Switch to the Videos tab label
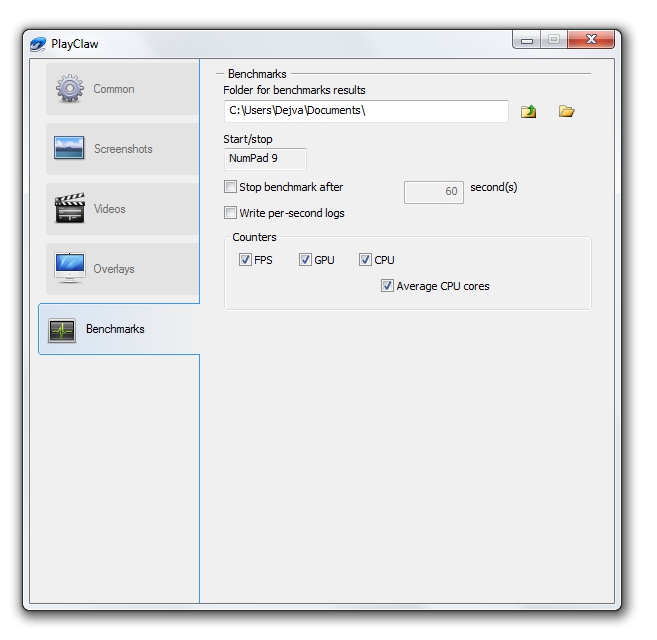657x640 pixels. point(110,209)
